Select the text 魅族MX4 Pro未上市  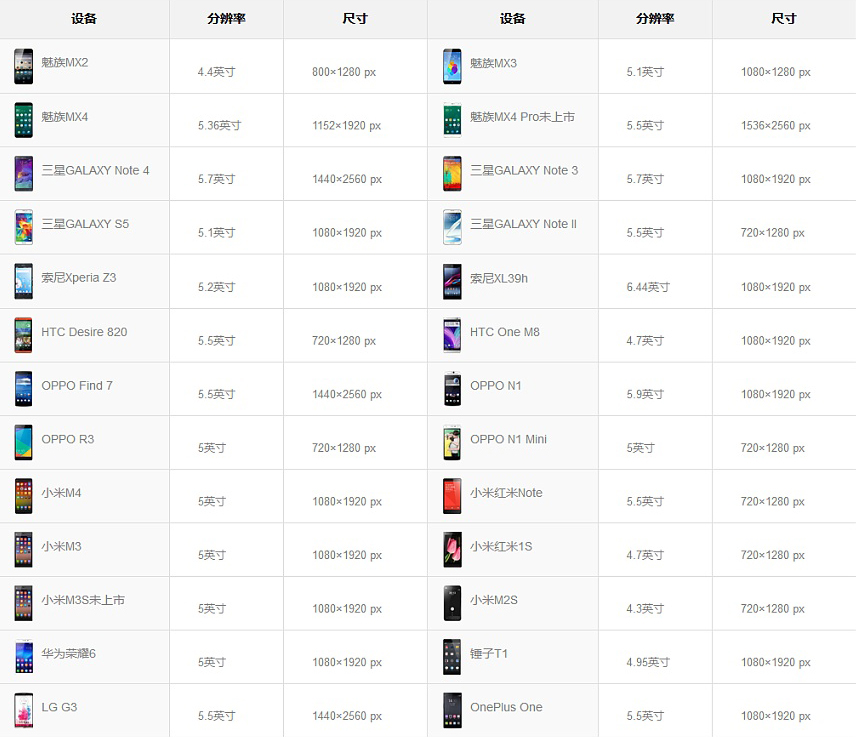(522, 117)
